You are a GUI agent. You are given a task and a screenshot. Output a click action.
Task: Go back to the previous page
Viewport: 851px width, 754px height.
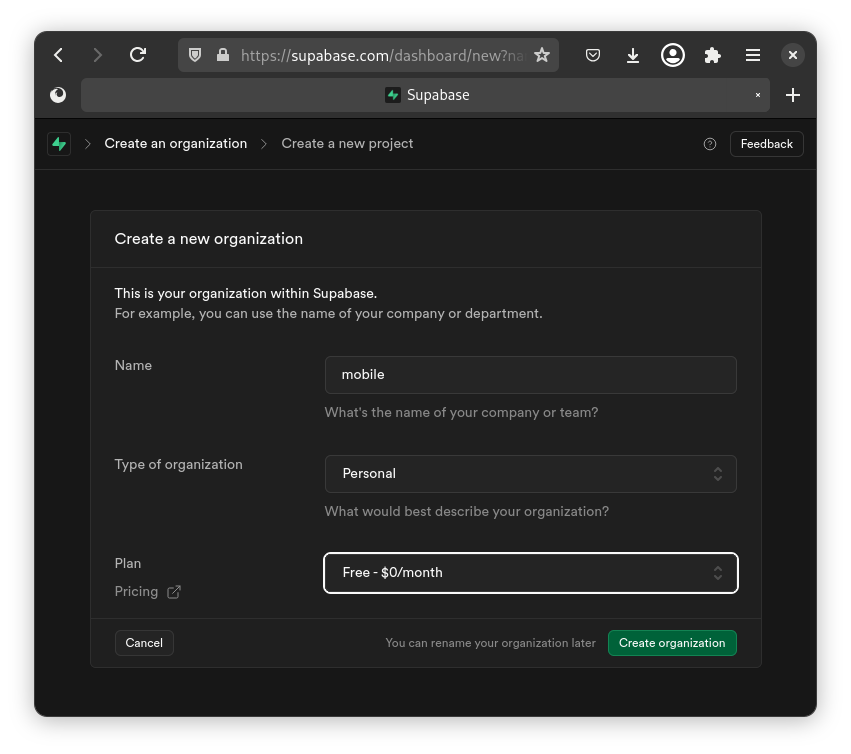point(58,55)
